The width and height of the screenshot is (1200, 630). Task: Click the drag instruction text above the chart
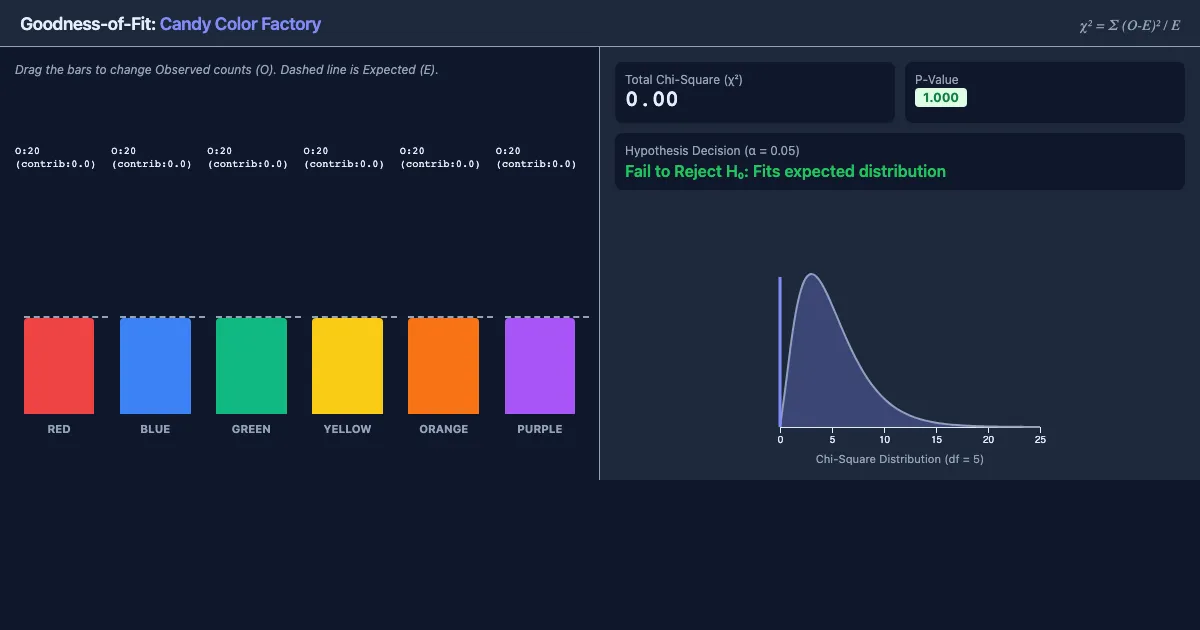tap(227, 70)
